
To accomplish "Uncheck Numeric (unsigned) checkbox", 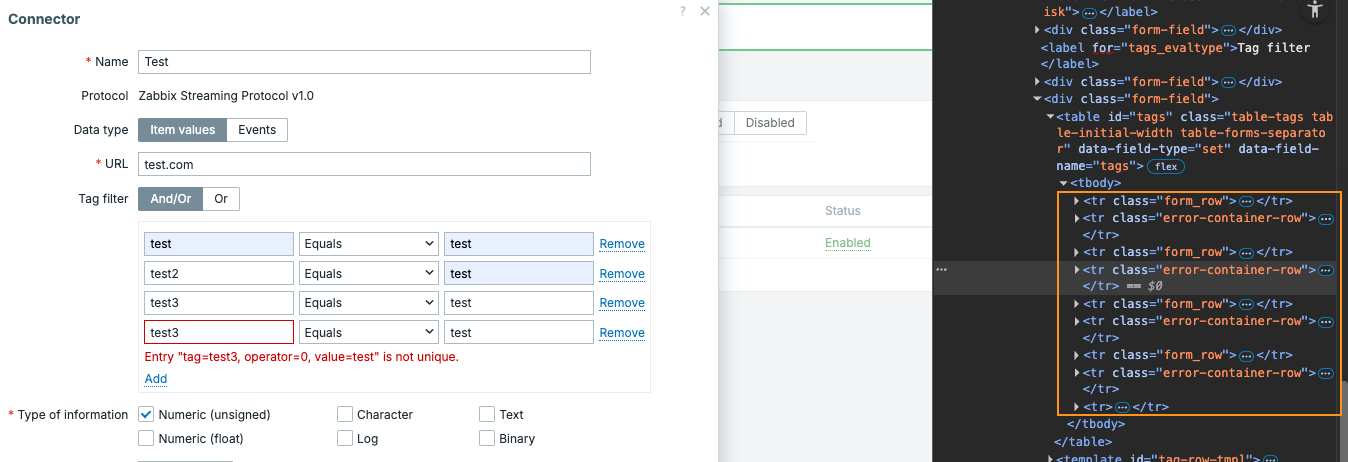I will pyautogui.click(x=146, y=414).
